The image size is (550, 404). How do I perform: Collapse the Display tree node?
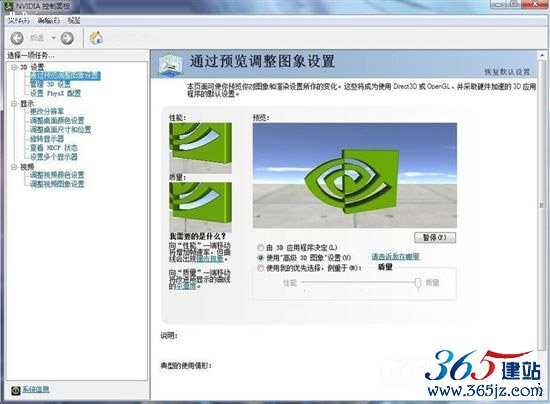14,103
